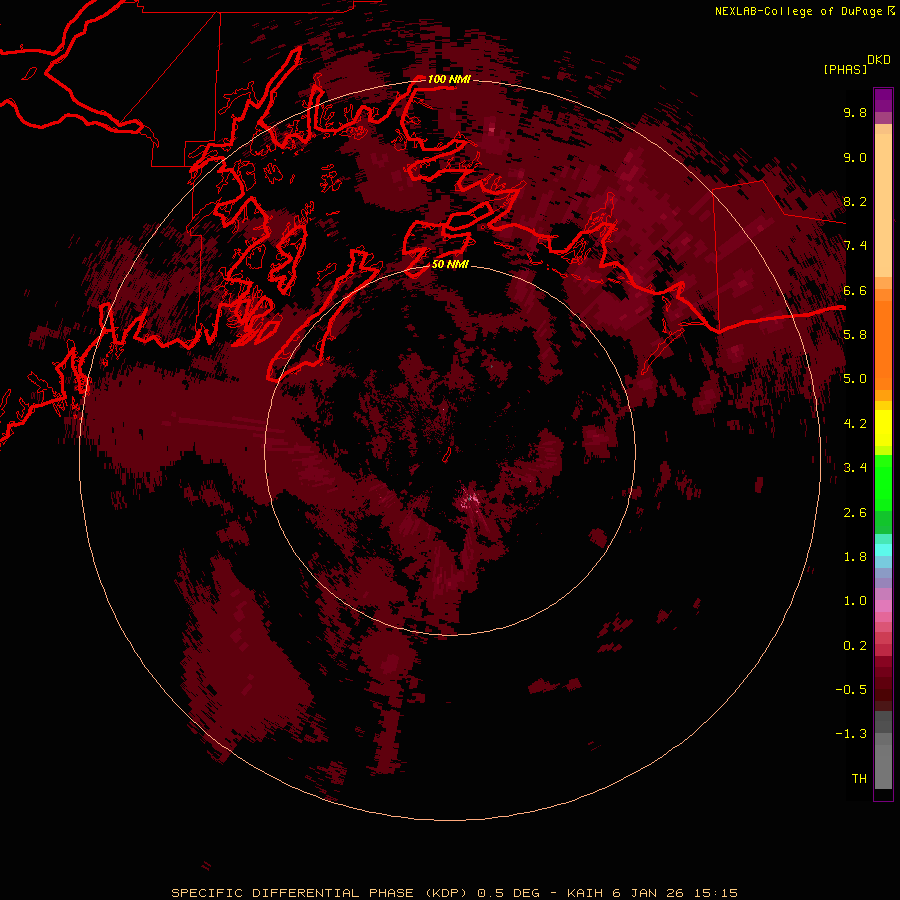
Task: Click the orange band of the color bar
Action: [x=883, y=344]
